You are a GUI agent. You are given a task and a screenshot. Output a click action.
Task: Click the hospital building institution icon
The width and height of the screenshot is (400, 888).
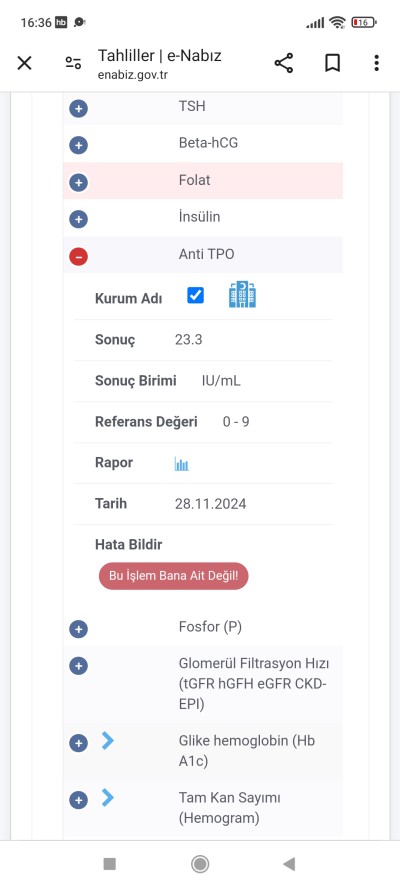tap(242, 295)
